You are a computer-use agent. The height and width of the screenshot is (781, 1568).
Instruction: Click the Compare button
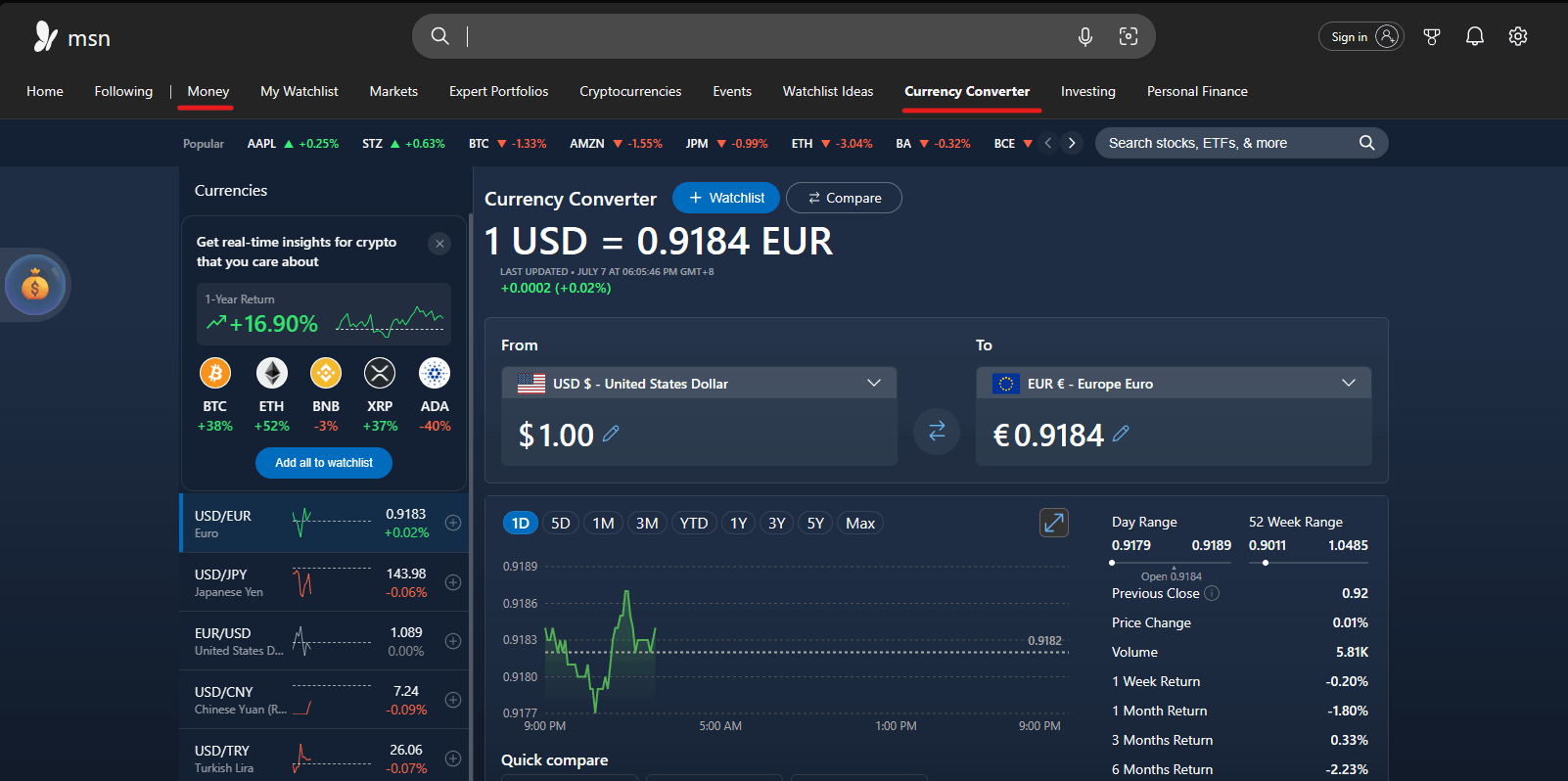[844, 198]
